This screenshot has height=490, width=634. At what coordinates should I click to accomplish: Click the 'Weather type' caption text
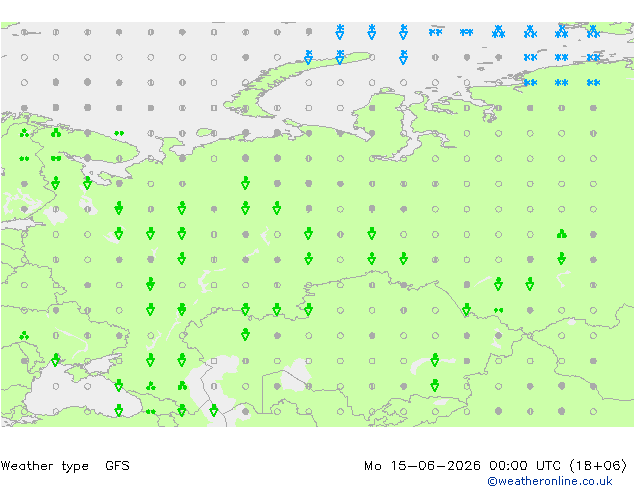coord(44,466)
